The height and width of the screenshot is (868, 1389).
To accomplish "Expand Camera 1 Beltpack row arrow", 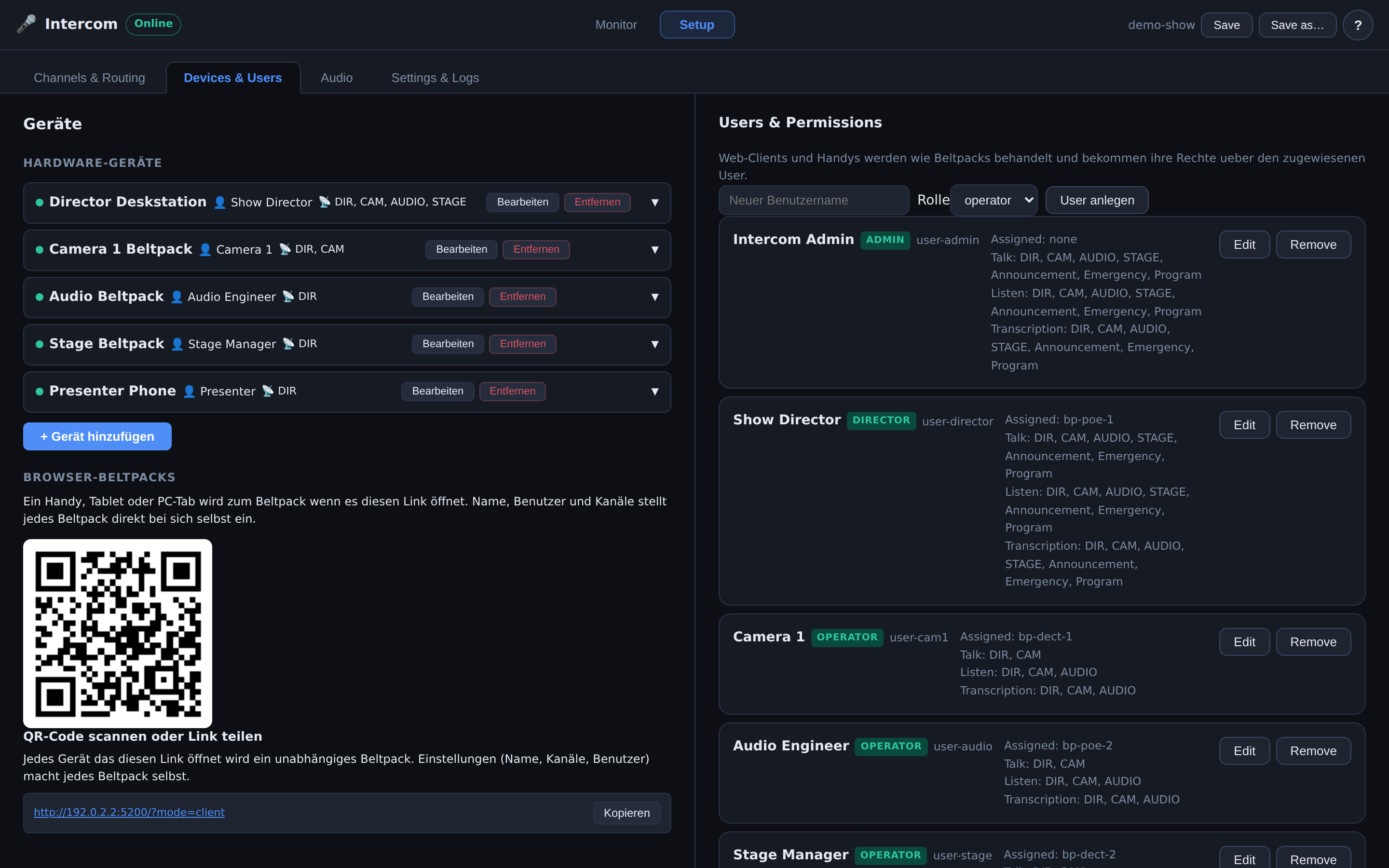I will click(x=655, y=250).
